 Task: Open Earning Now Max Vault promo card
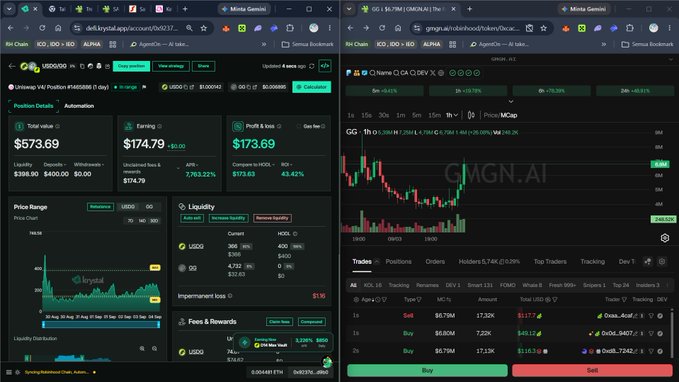click(x=283, y=342)
